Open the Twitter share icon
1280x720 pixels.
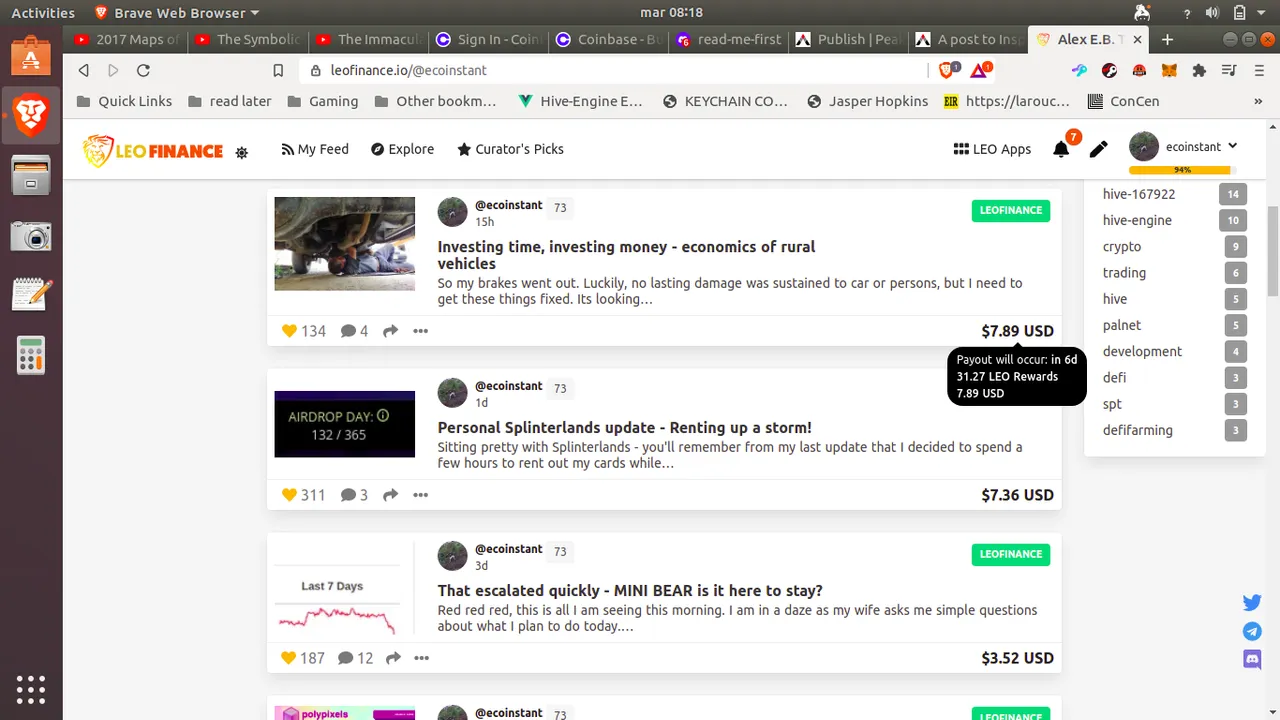coord(1252,603)
